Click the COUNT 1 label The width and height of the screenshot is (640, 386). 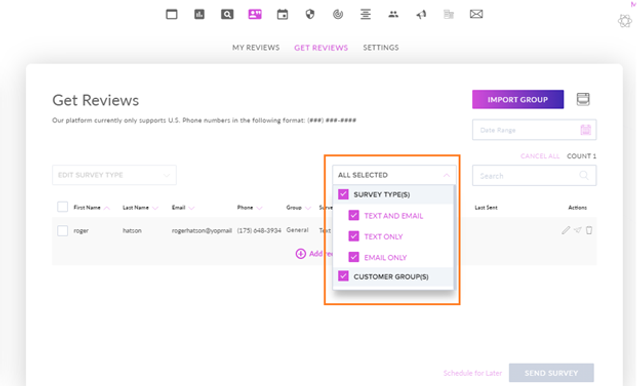[x=582, y=156]
